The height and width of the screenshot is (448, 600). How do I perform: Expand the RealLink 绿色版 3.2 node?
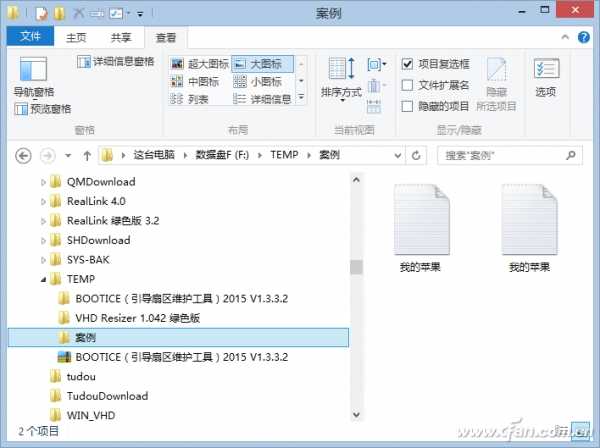[x=43, y=221]
